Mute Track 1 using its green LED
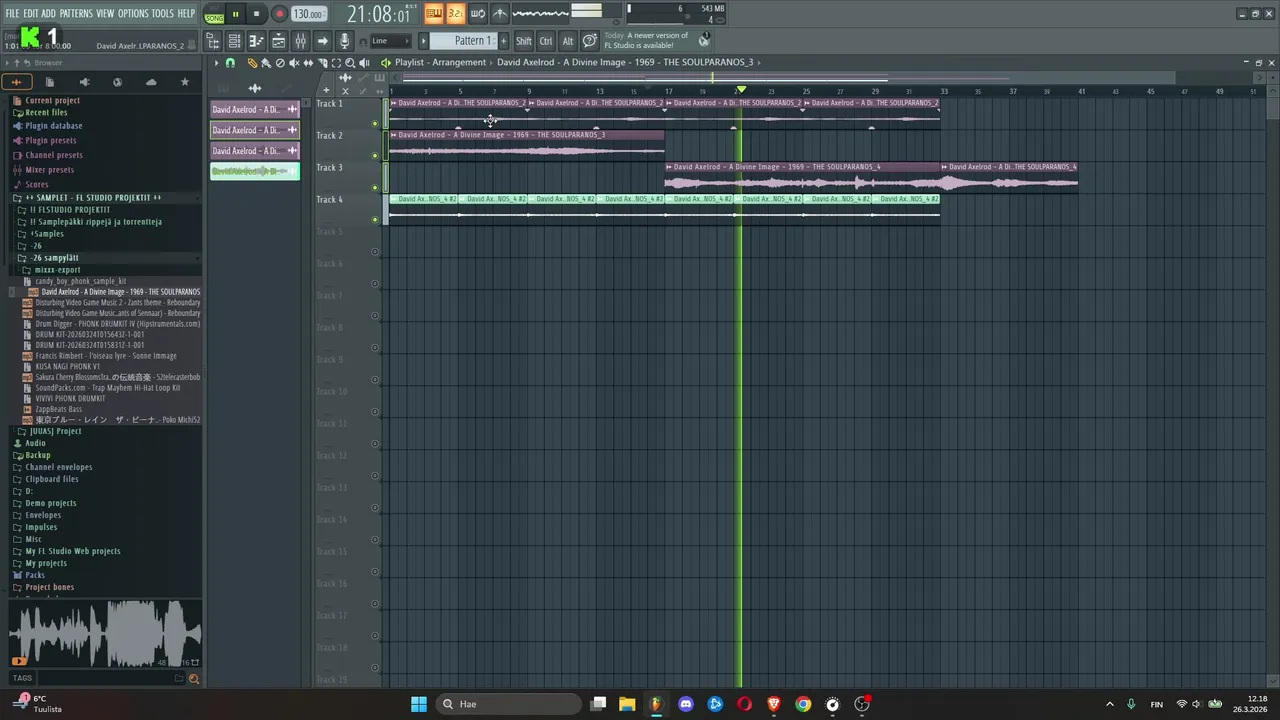This screenshot has width=1280, height=720. coord(375,124)
